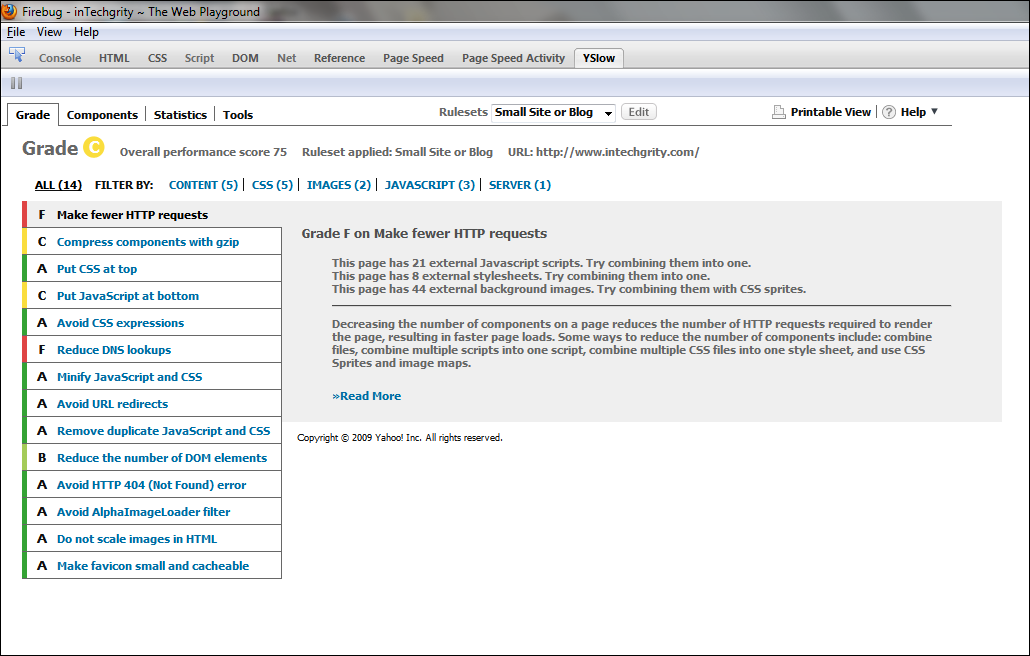1030x656 pixels.
Task: Select Avoid HTTP 404 (Not Found) error
Action: pos(152,485)
